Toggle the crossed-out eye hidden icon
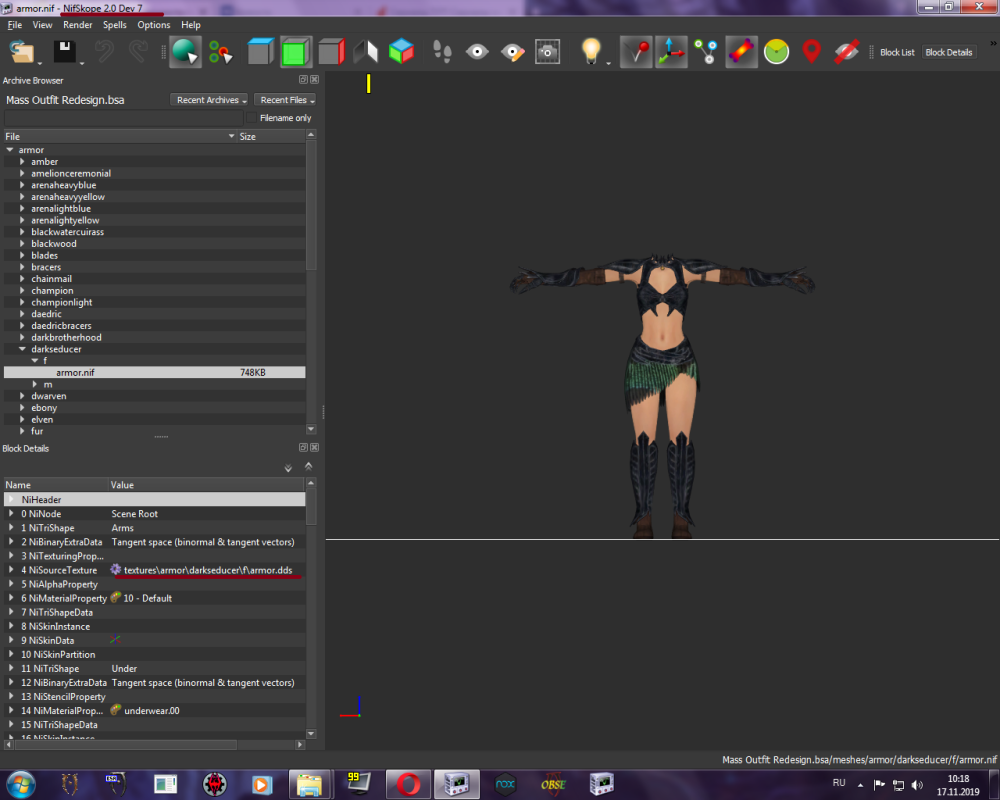The image size is (1000, 800). point(846,52)
